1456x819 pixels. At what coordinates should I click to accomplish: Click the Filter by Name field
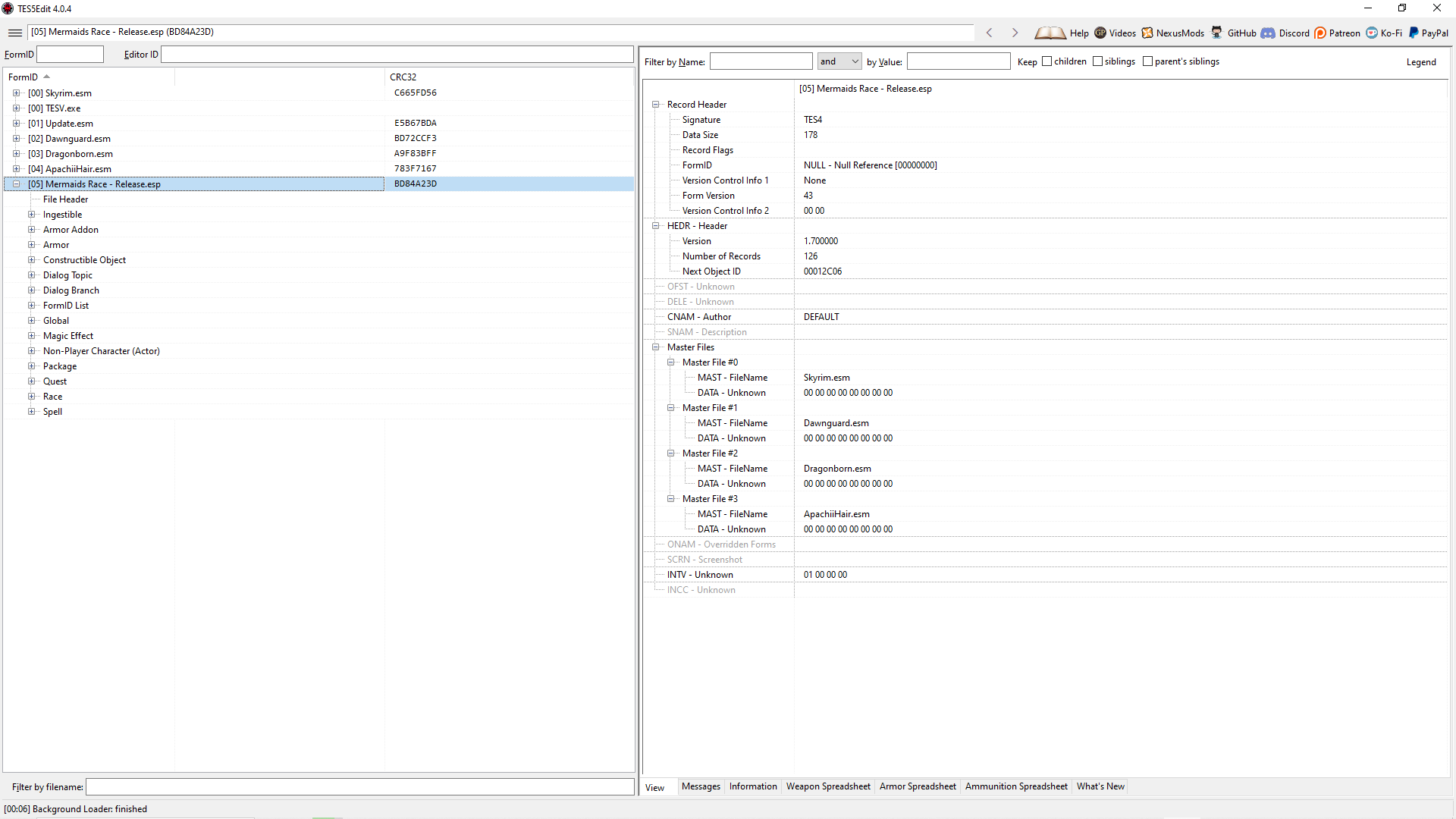(x=761, y=61)
